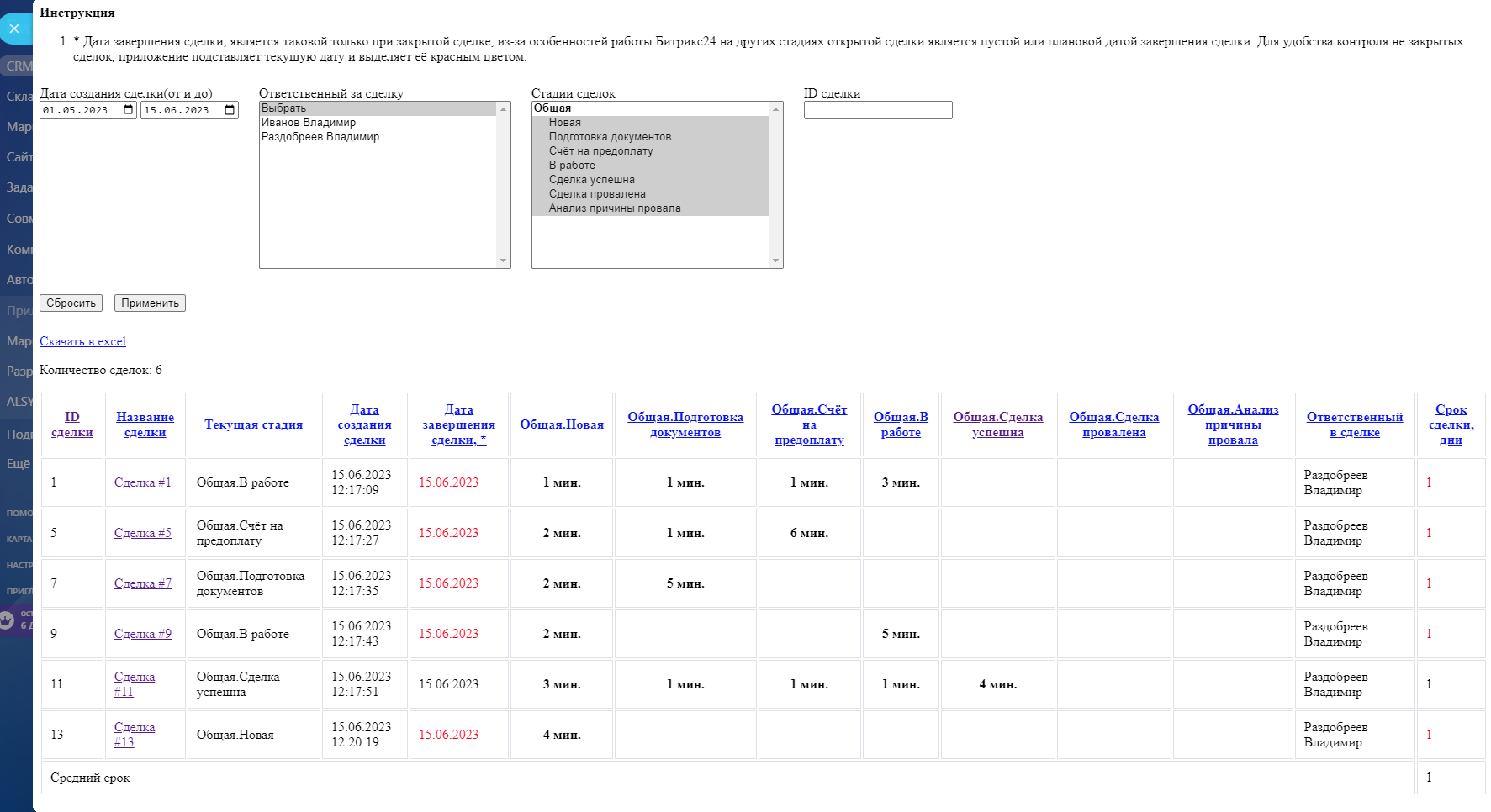Screen dimensions: 1491x812
Task: Open the Сделка #13 link
Action: 135,735
